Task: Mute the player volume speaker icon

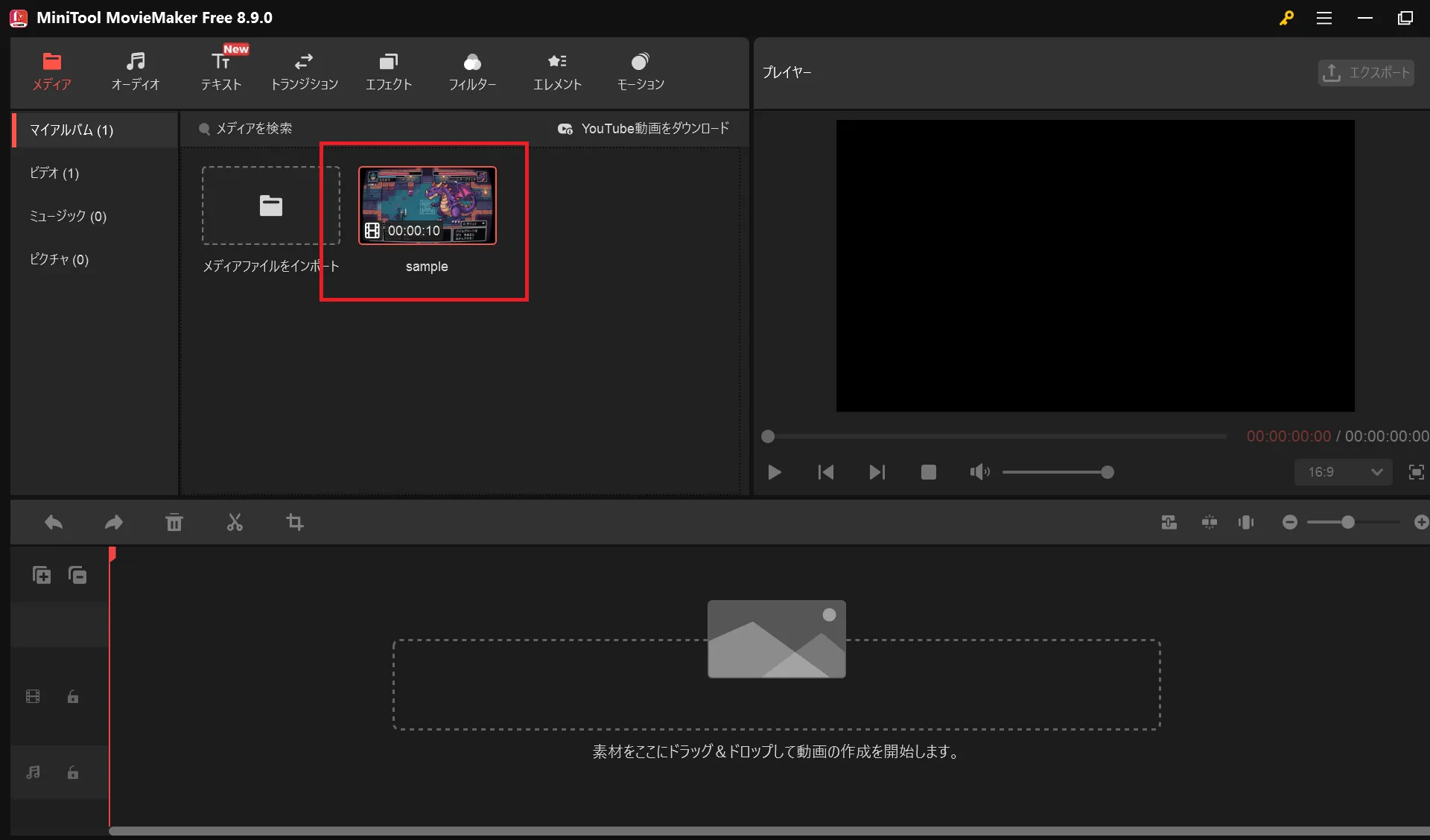Action: coord(979,472)
